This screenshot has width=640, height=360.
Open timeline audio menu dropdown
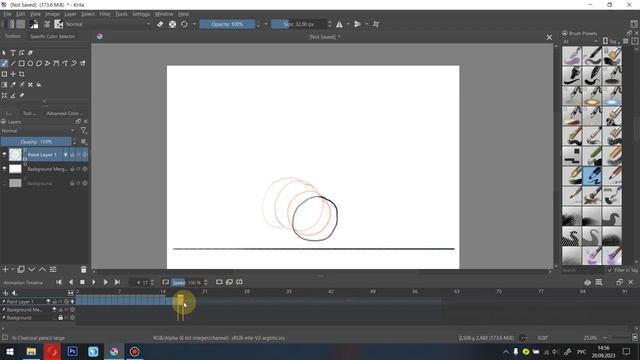pyautogui.click(x=14, y=293)
